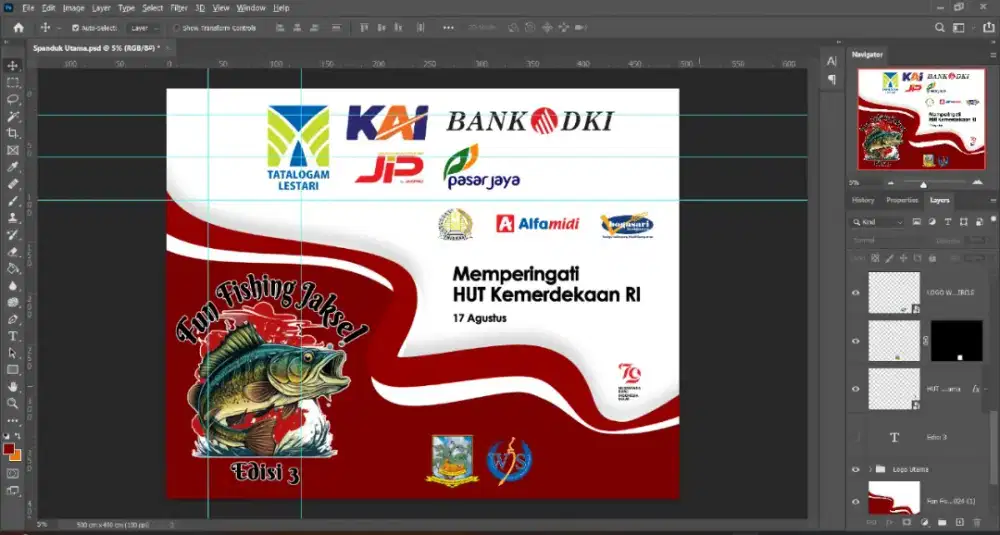This screenshot has height=535, width=1000.
Task: Select the Paint Bucket tool
Action: [x=12, y=268]
